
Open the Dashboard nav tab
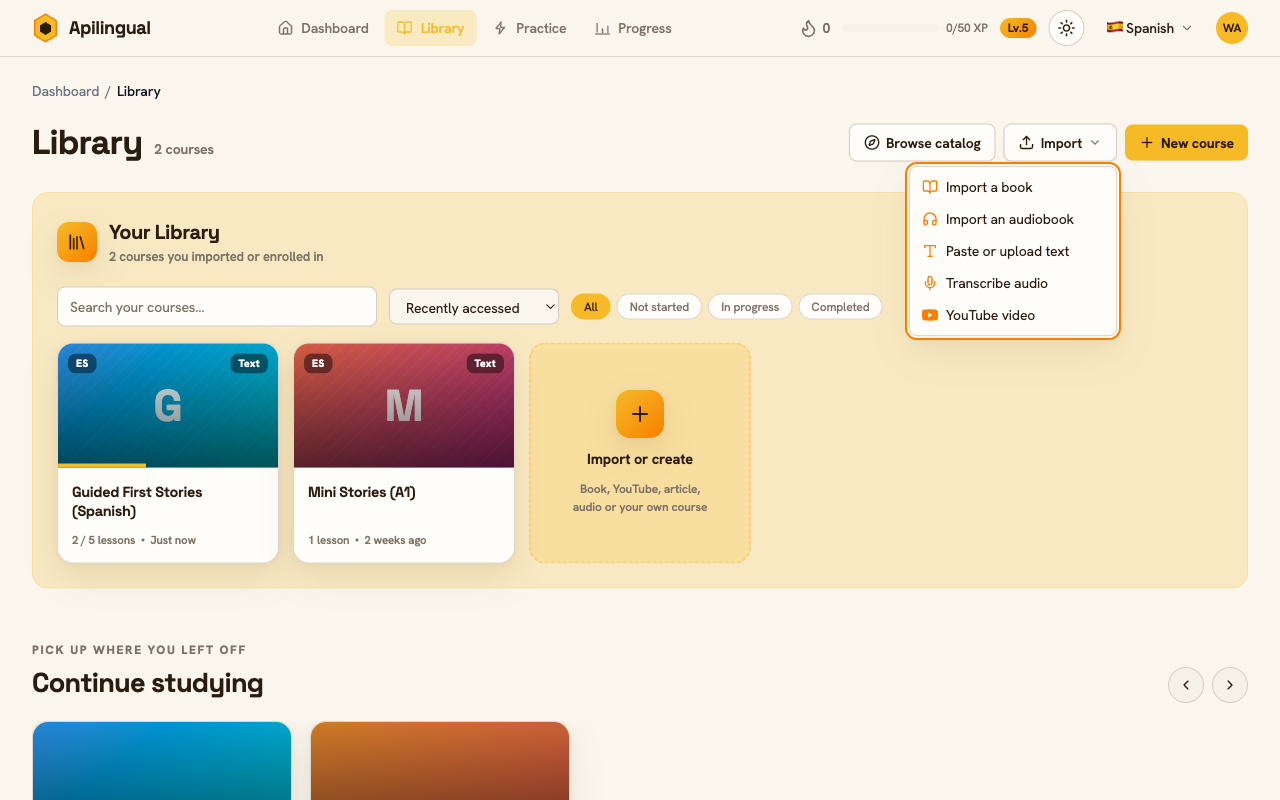(x=323, y=28)
